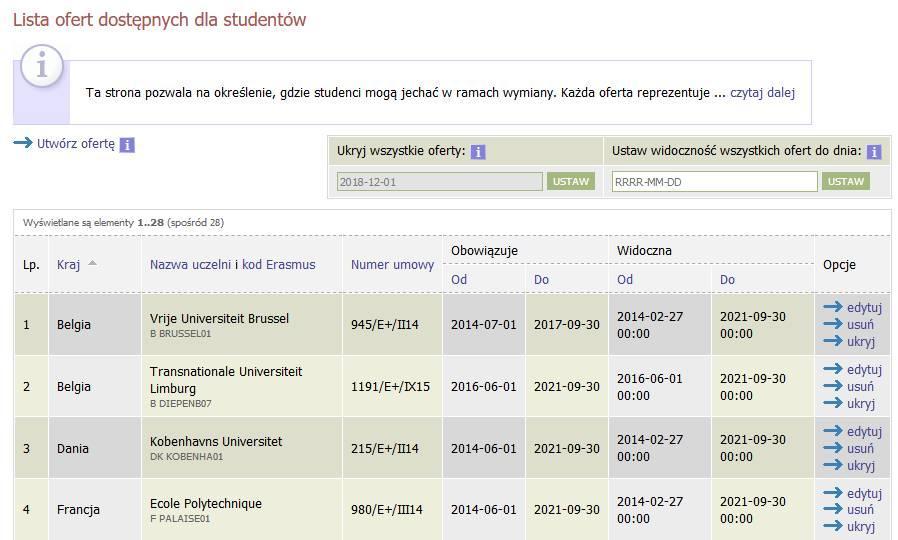
Task: Hide the Ecole Polytechnique offer
Action: tap(861, 526)
